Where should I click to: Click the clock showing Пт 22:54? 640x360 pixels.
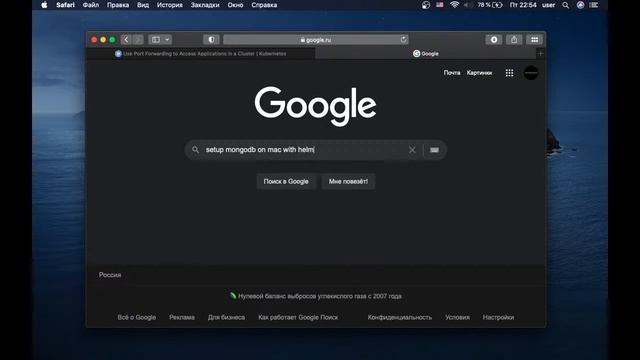click(523, 5)
